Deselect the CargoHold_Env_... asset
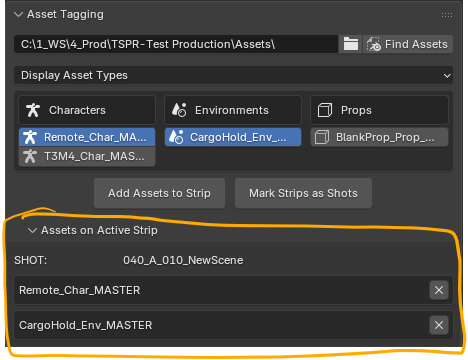468x360 pixels. click(233, 137)
